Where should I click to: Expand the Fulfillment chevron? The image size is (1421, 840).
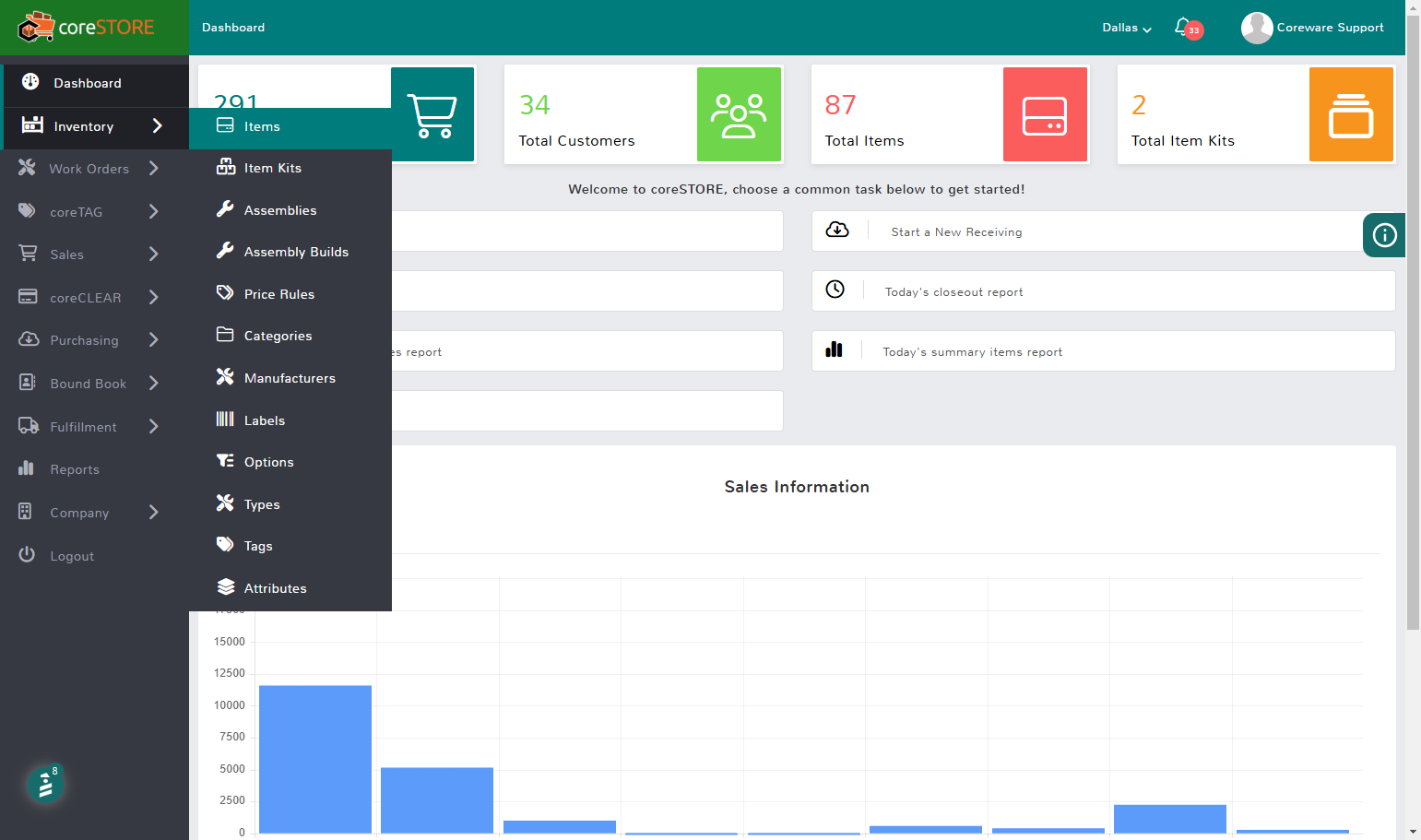154,426
